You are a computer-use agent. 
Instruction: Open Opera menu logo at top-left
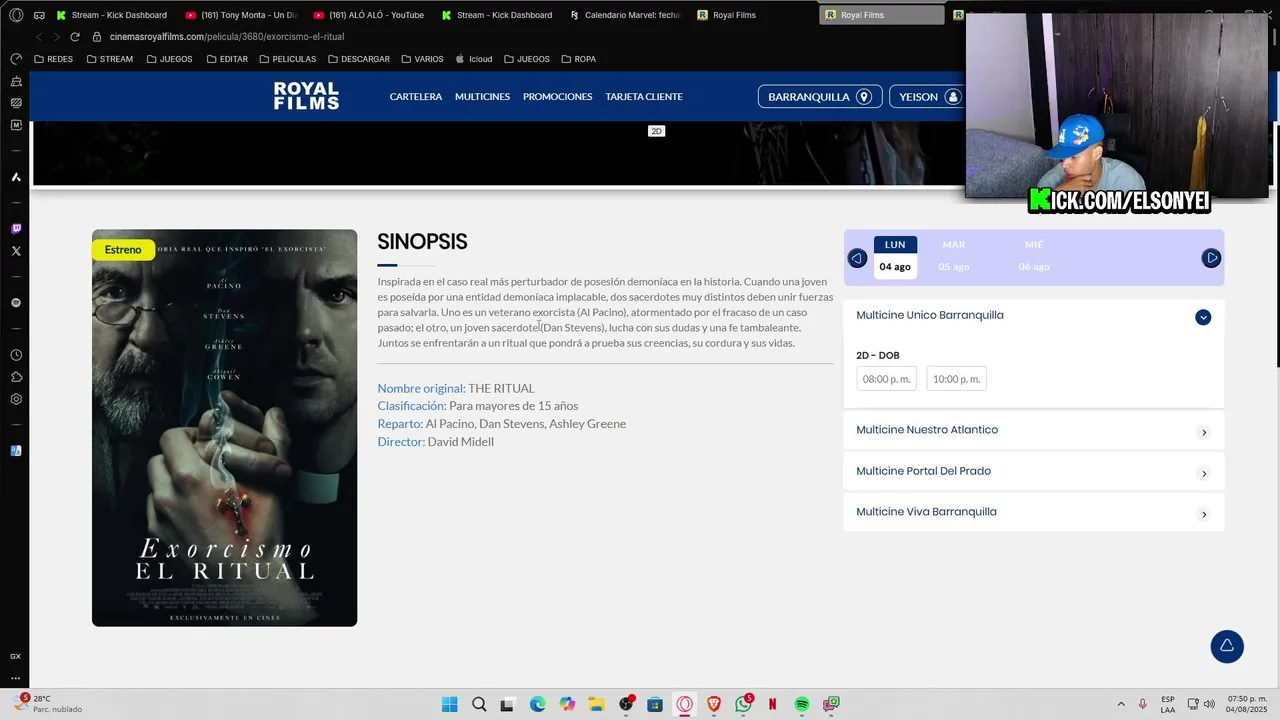[16, 15]
